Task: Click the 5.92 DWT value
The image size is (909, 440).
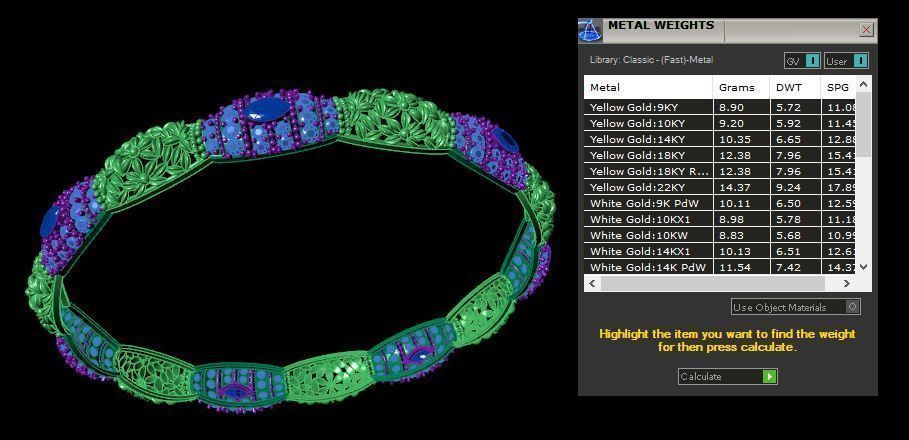Action: click(788, 123)
